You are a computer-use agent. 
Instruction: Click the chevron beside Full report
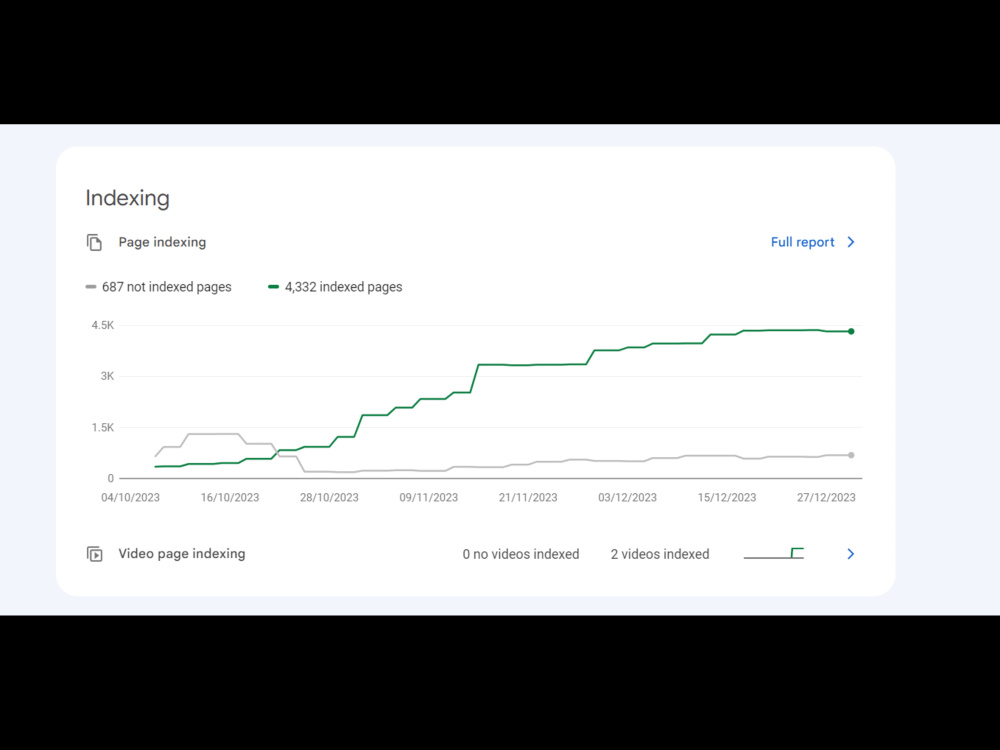(851, 242)
